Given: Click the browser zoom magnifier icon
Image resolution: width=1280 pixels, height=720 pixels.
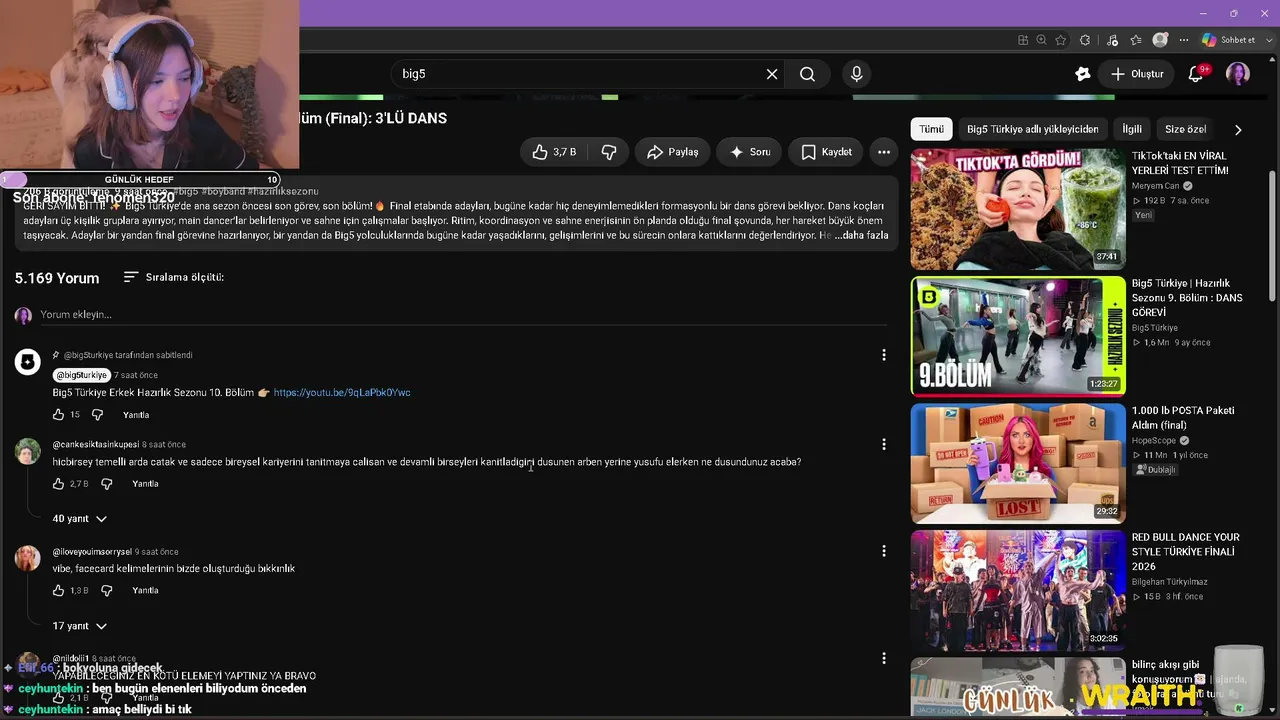Looking at the screenshot, I should click(1042, 40).
